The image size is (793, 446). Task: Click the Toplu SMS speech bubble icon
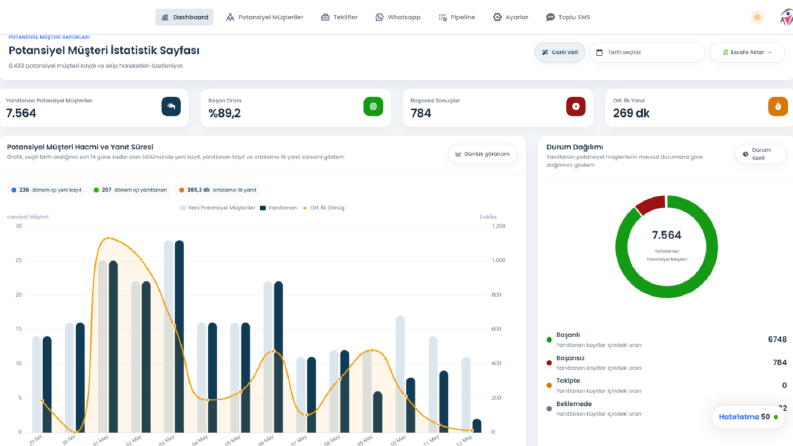coord(550,17)
